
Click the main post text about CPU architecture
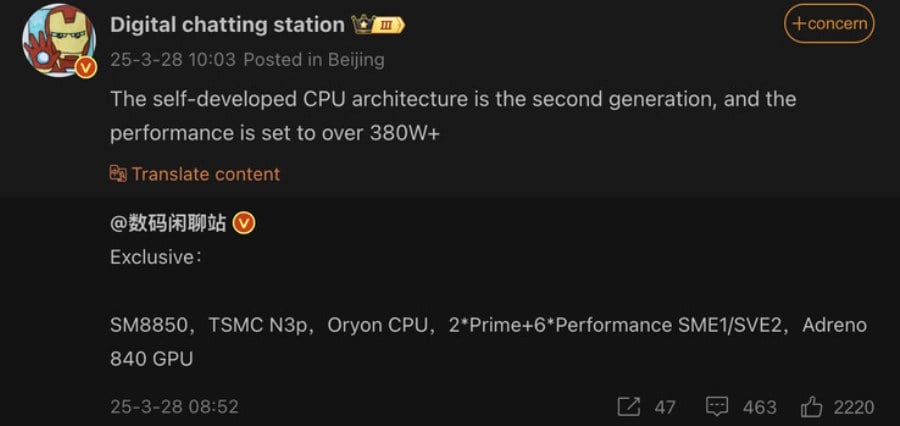tap(452, 116)
